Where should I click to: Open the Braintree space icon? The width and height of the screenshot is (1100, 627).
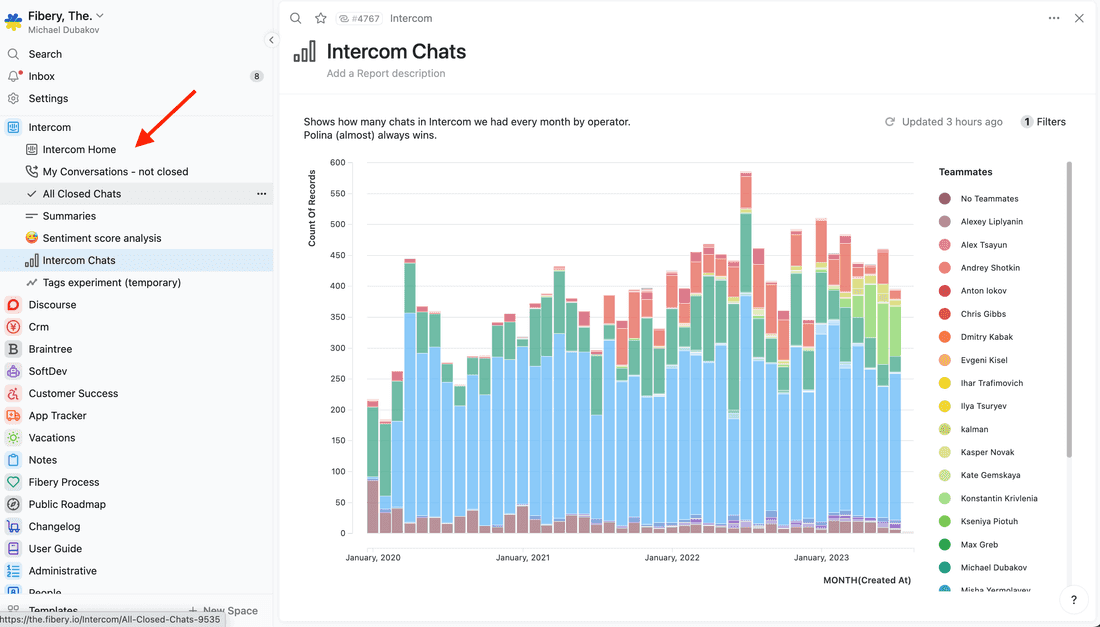(x=13, y=349)
